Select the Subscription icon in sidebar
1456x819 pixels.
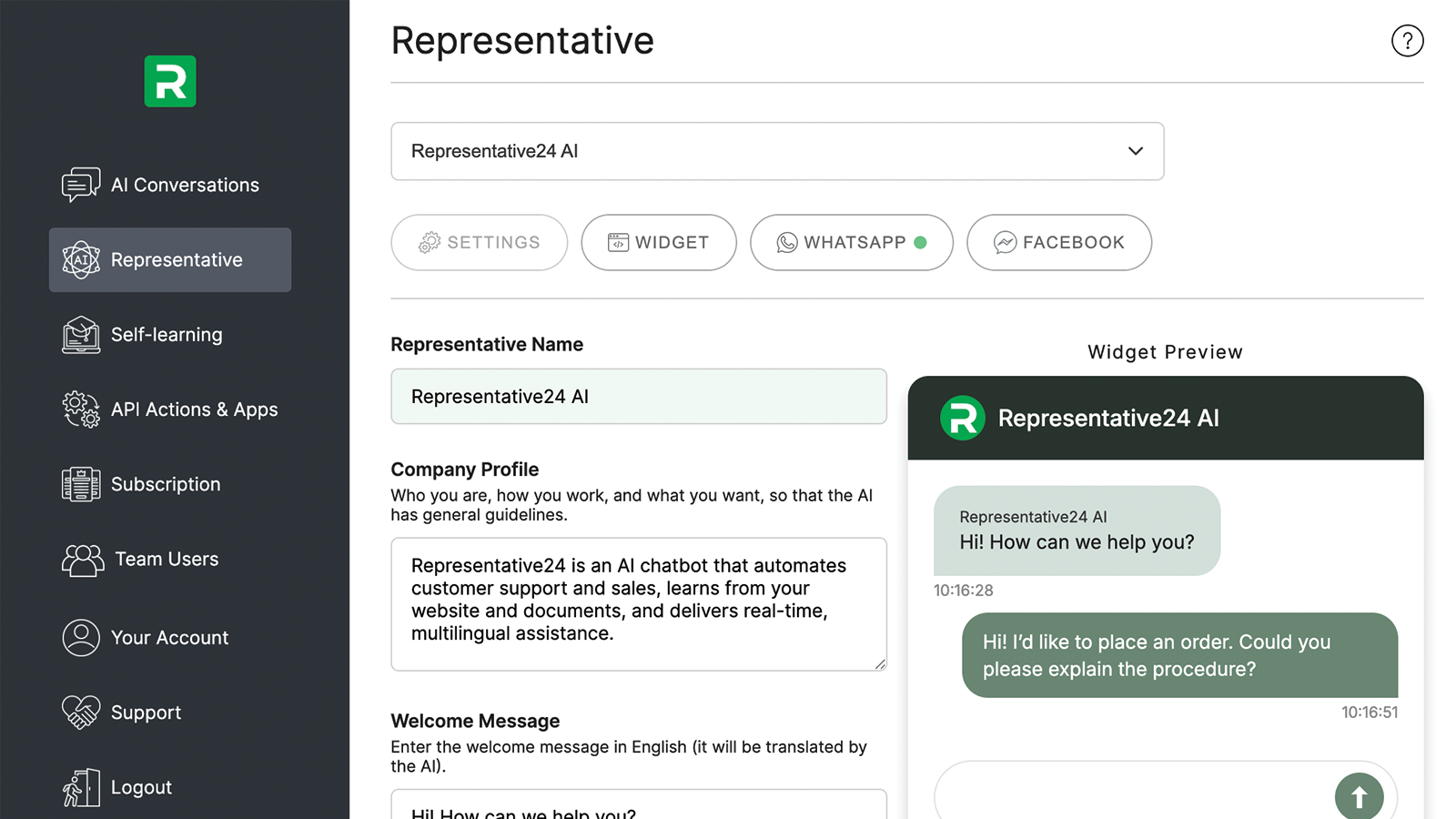[x=81, y=484]
